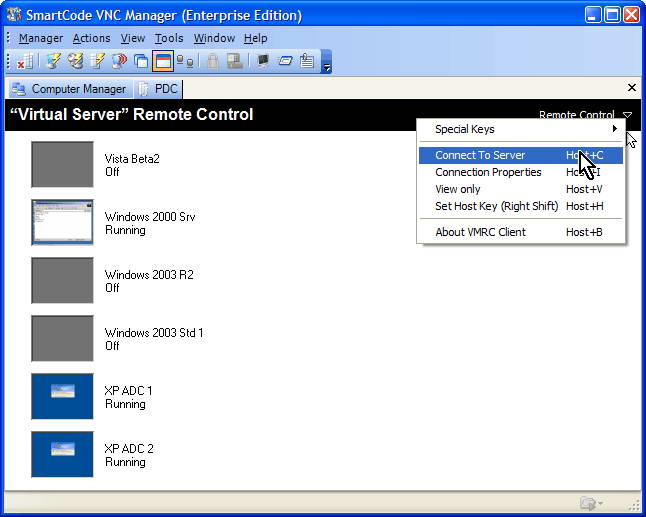
Task: Click the dark monitor icon in toolbar
Action: [263, 61]
